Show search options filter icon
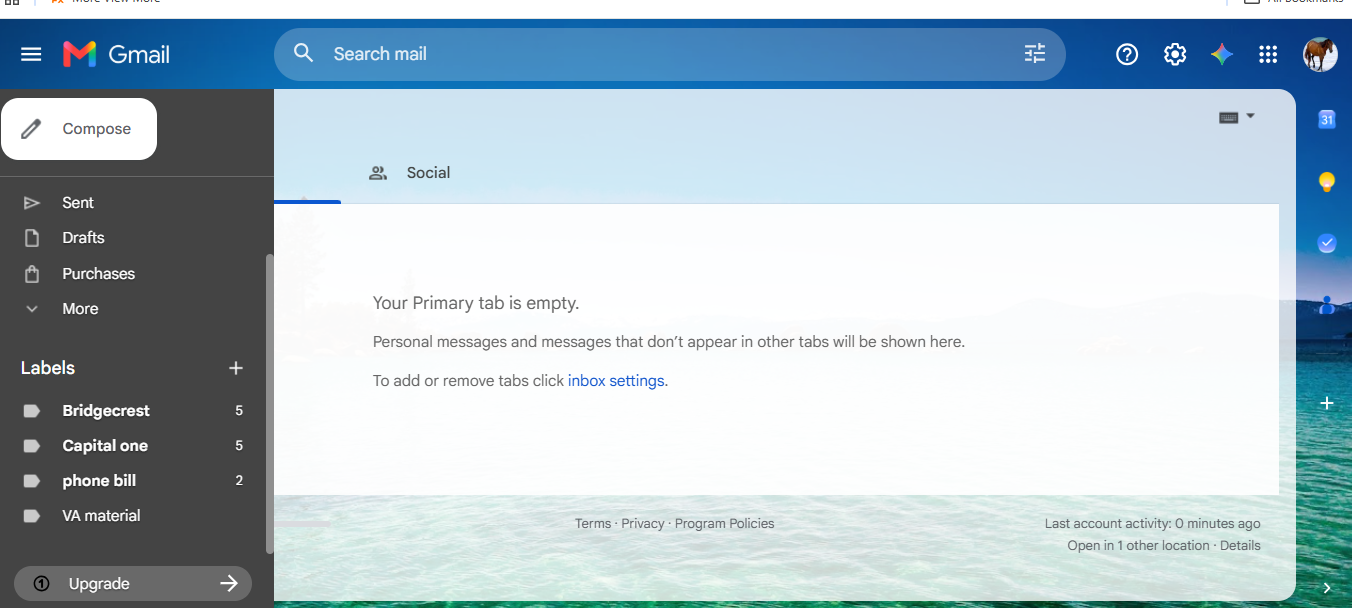Screen dimensions: 1352x608 pyautogui.click(x=1035, y=54)
